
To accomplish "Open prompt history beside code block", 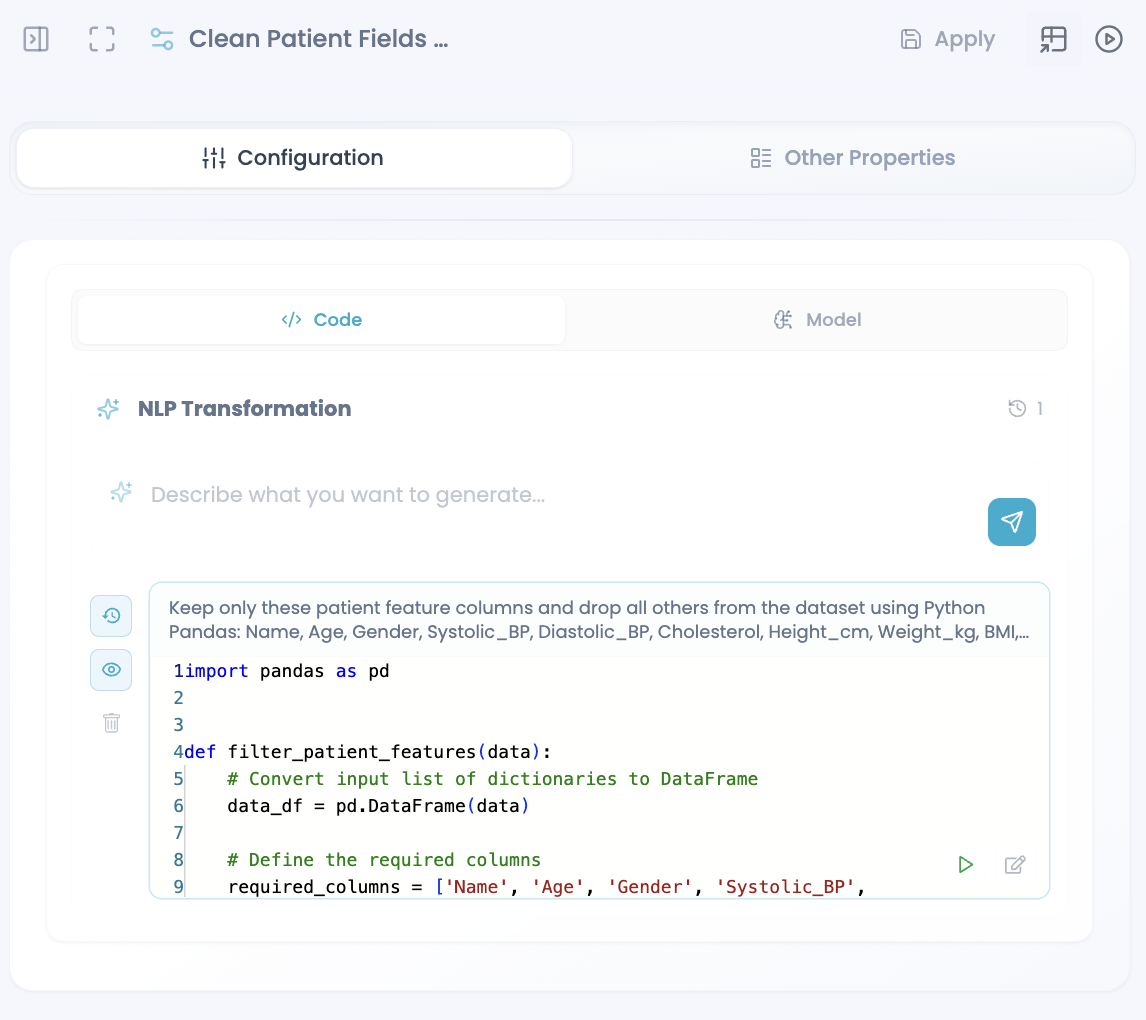I will pos(111,615).
